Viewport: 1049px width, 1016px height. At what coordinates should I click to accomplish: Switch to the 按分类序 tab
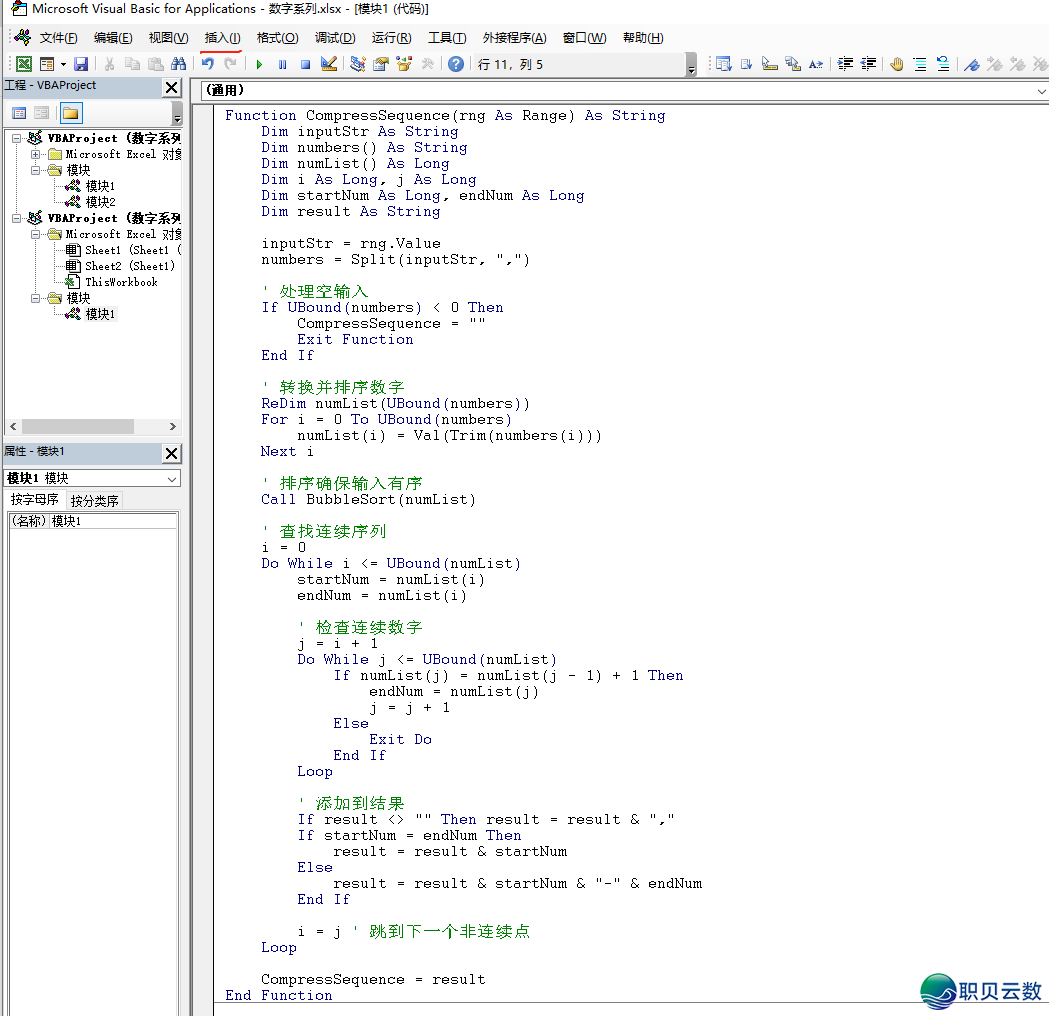point(94,500)
